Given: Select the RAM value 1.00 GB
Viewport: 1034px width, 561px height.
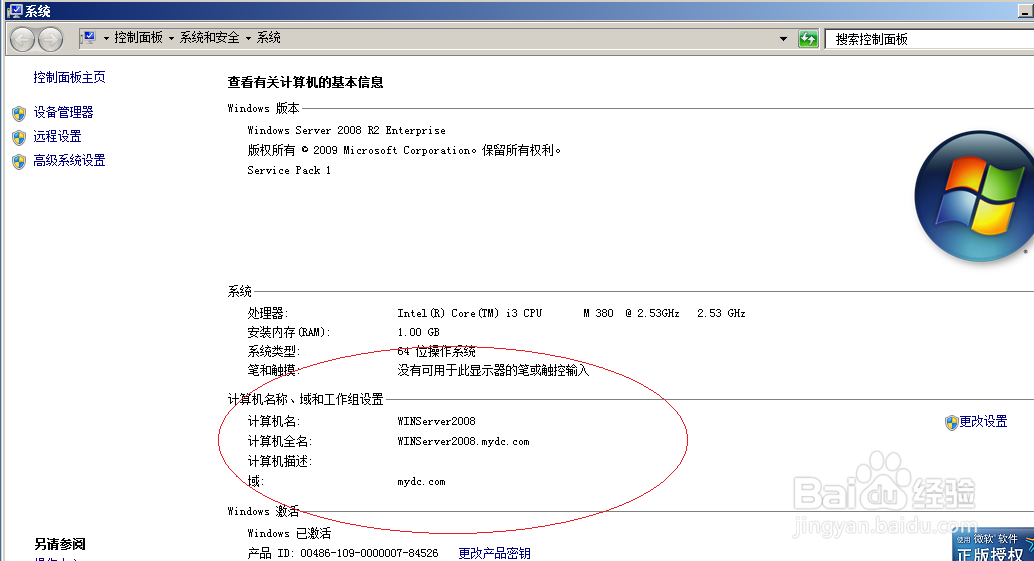Looking at the screenshot, I should point(418,332).
